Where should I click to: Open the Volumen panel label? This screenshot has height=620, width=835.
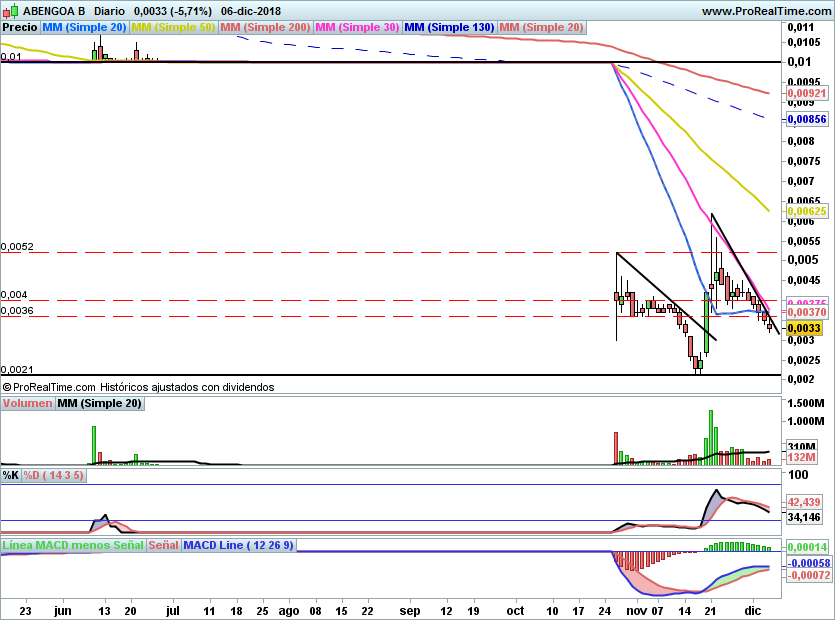[27, 403]
